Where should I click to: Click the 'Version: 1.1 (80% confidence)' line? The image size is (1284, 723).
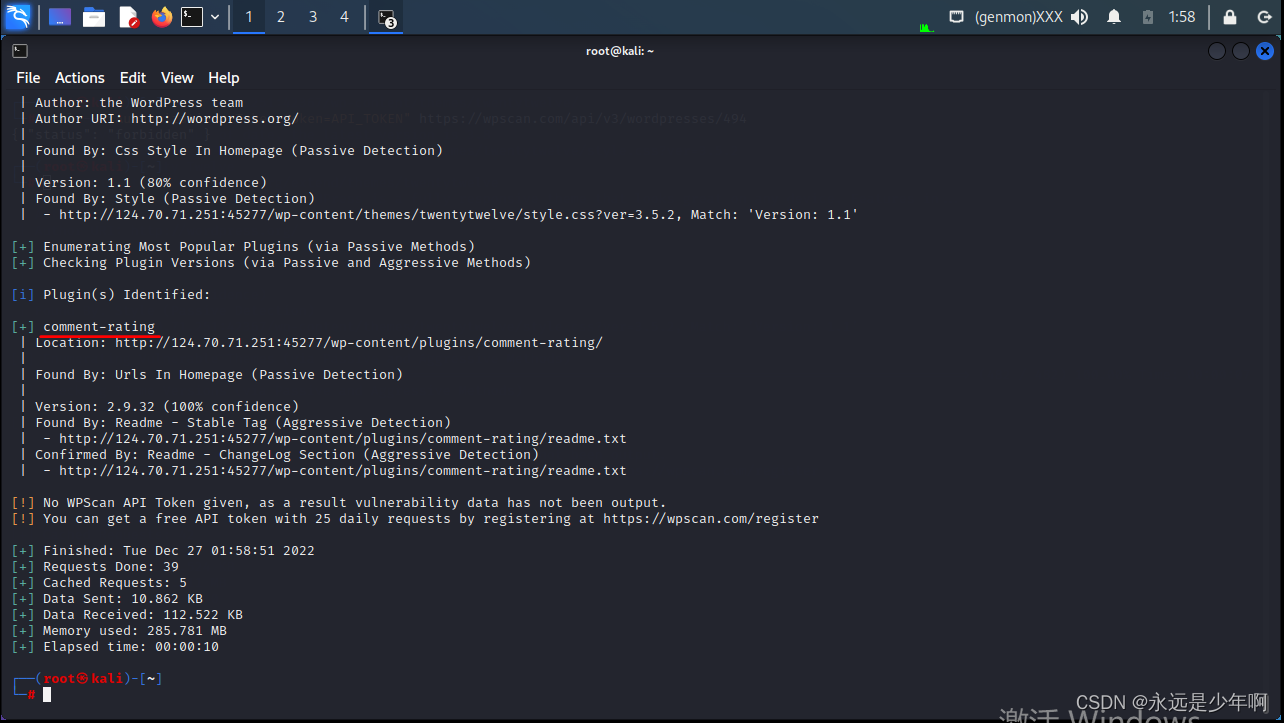coord(151,183)
